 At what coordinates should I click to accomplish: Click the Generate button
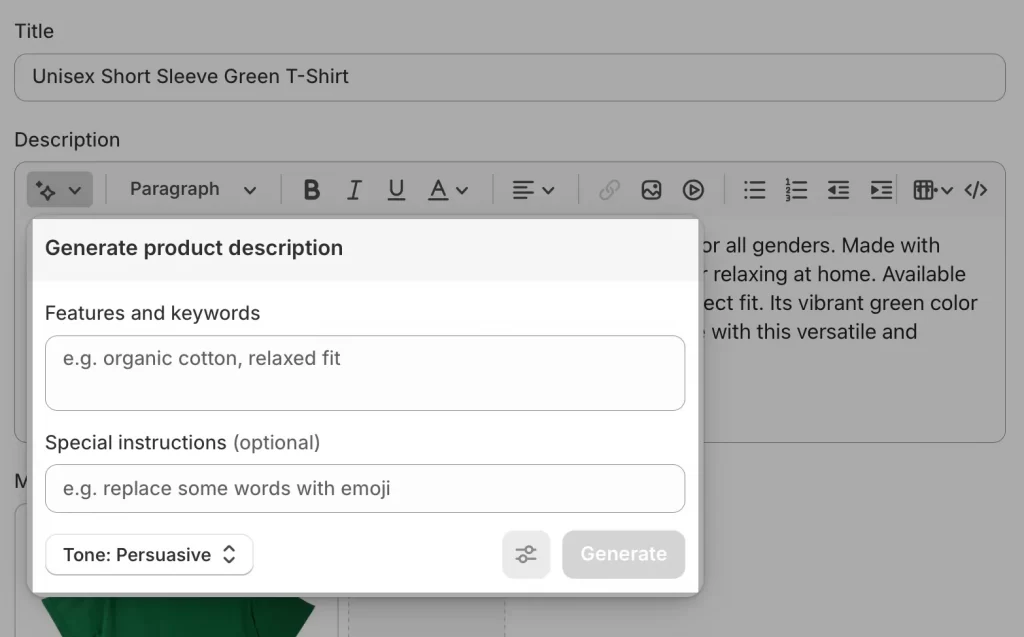(623, 554)
